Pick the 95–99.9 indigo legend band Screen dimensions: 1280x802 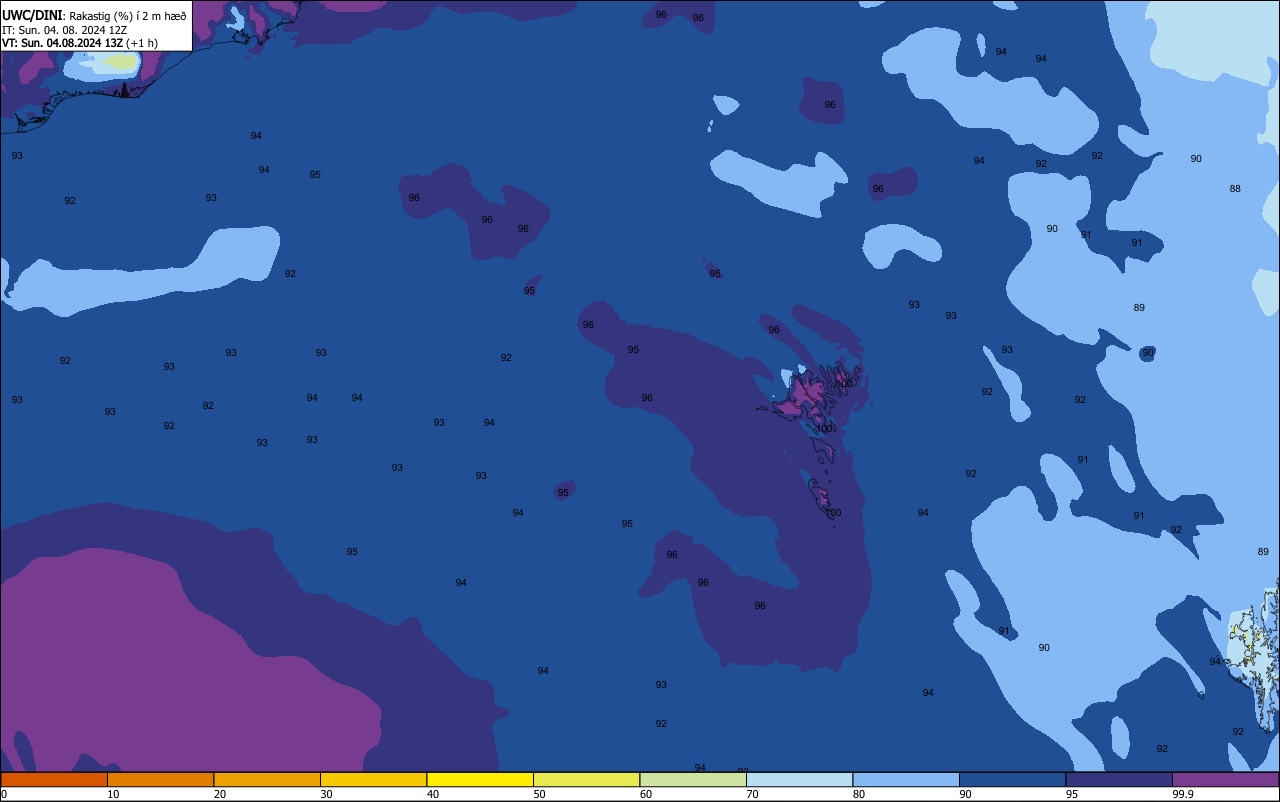click(x=1119, y=779)
